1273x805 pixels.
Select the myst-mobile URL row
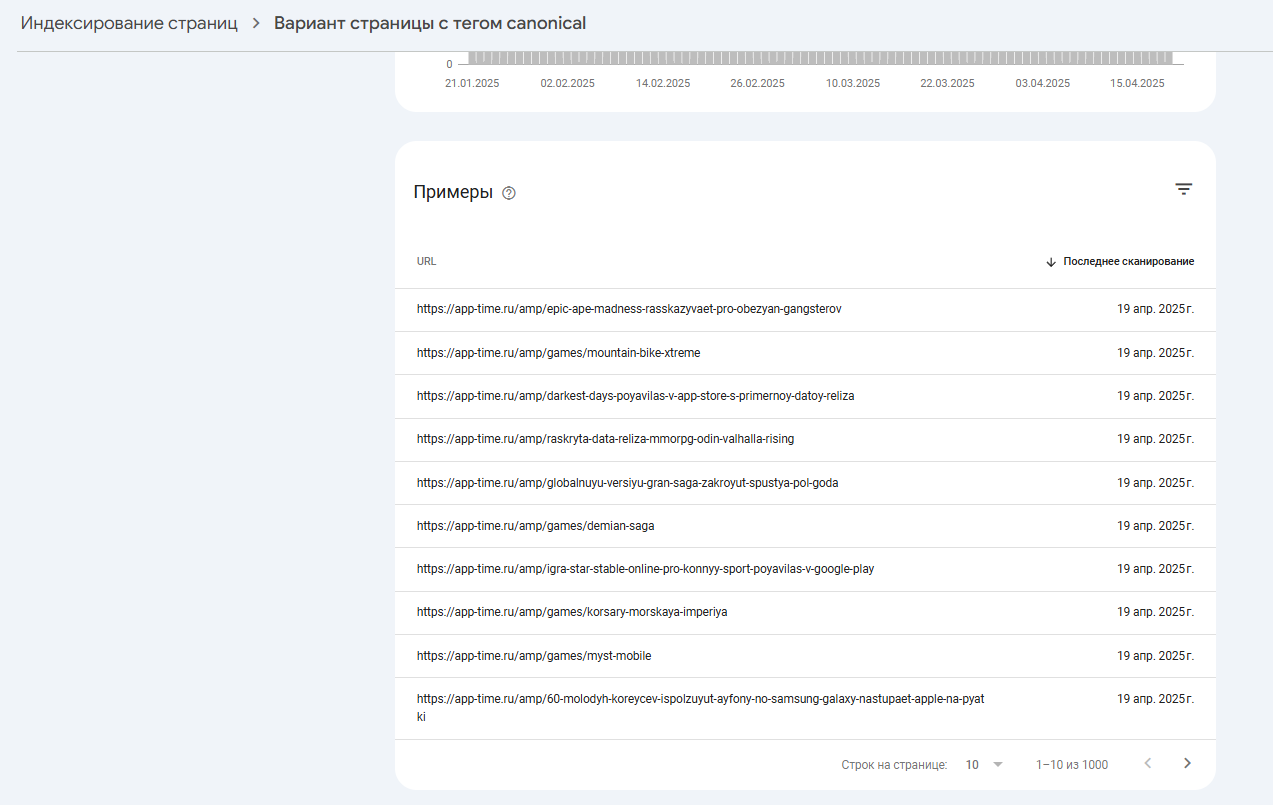click(534, 656)
